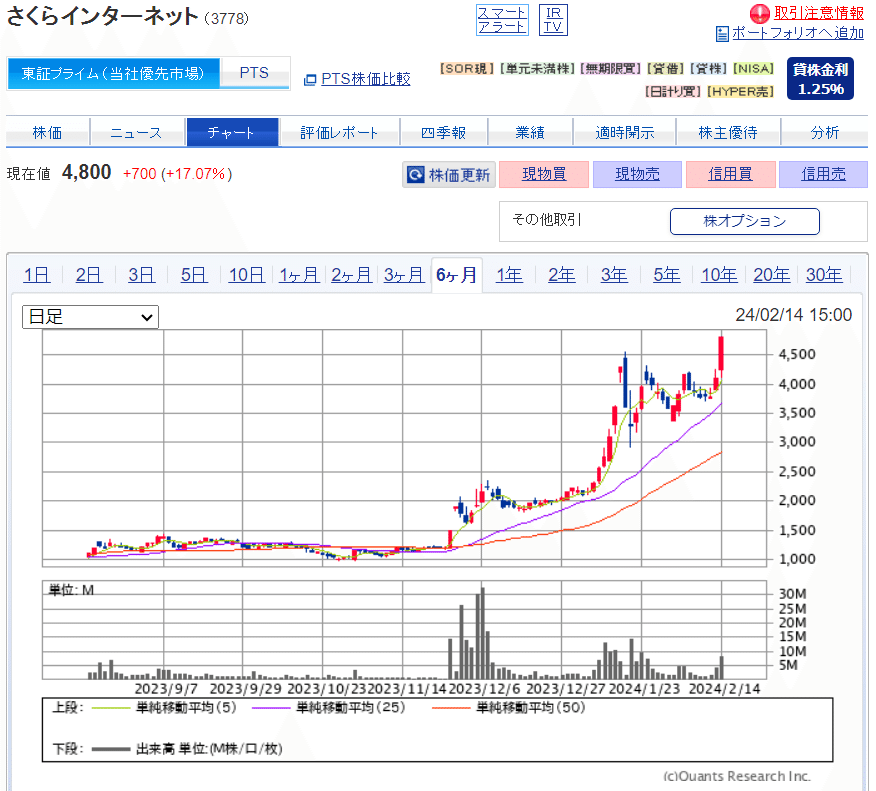Screen dimensions: 876x791
Task: Click the 信用売 button
Action: 823,174
